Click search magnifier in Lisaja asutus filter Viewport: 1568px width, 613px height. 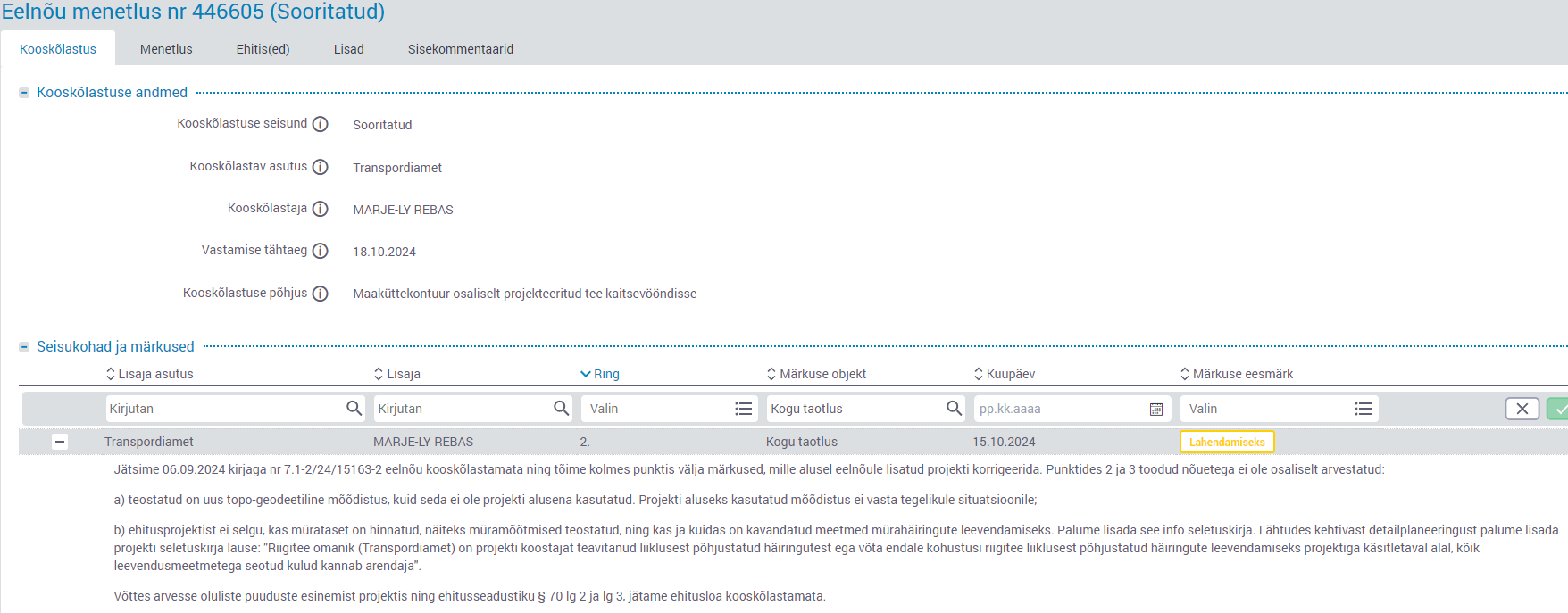(354, 408)
